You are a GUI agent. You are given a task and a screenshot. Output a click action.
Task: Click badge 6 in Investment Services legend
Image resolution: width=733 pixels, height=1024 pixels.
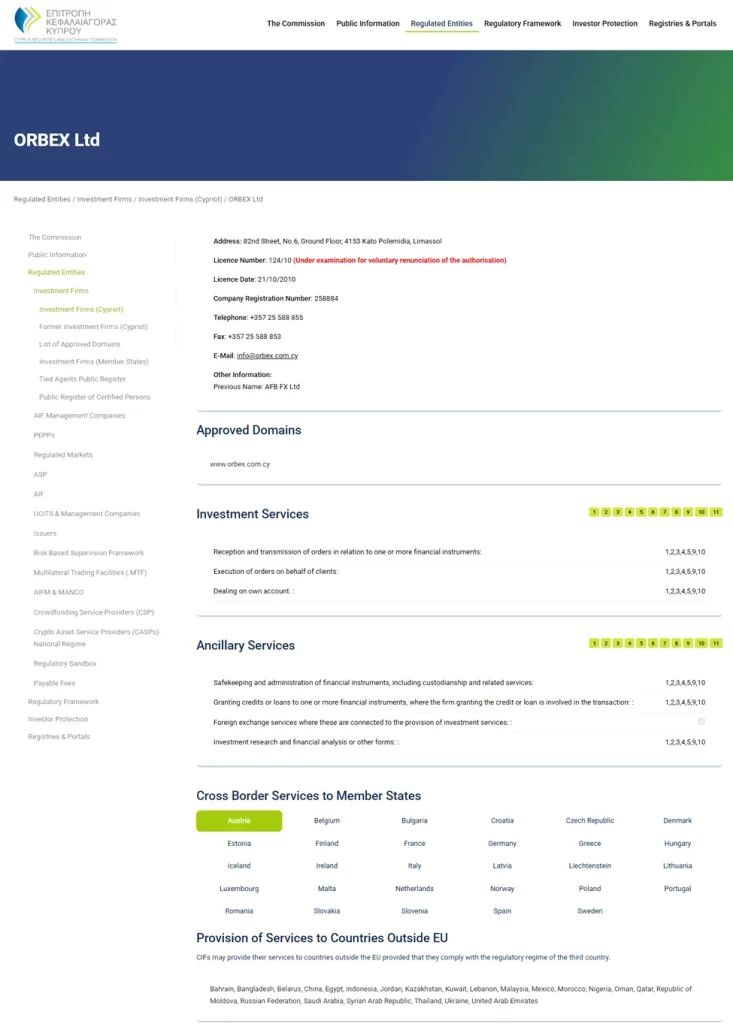point(653,512)
